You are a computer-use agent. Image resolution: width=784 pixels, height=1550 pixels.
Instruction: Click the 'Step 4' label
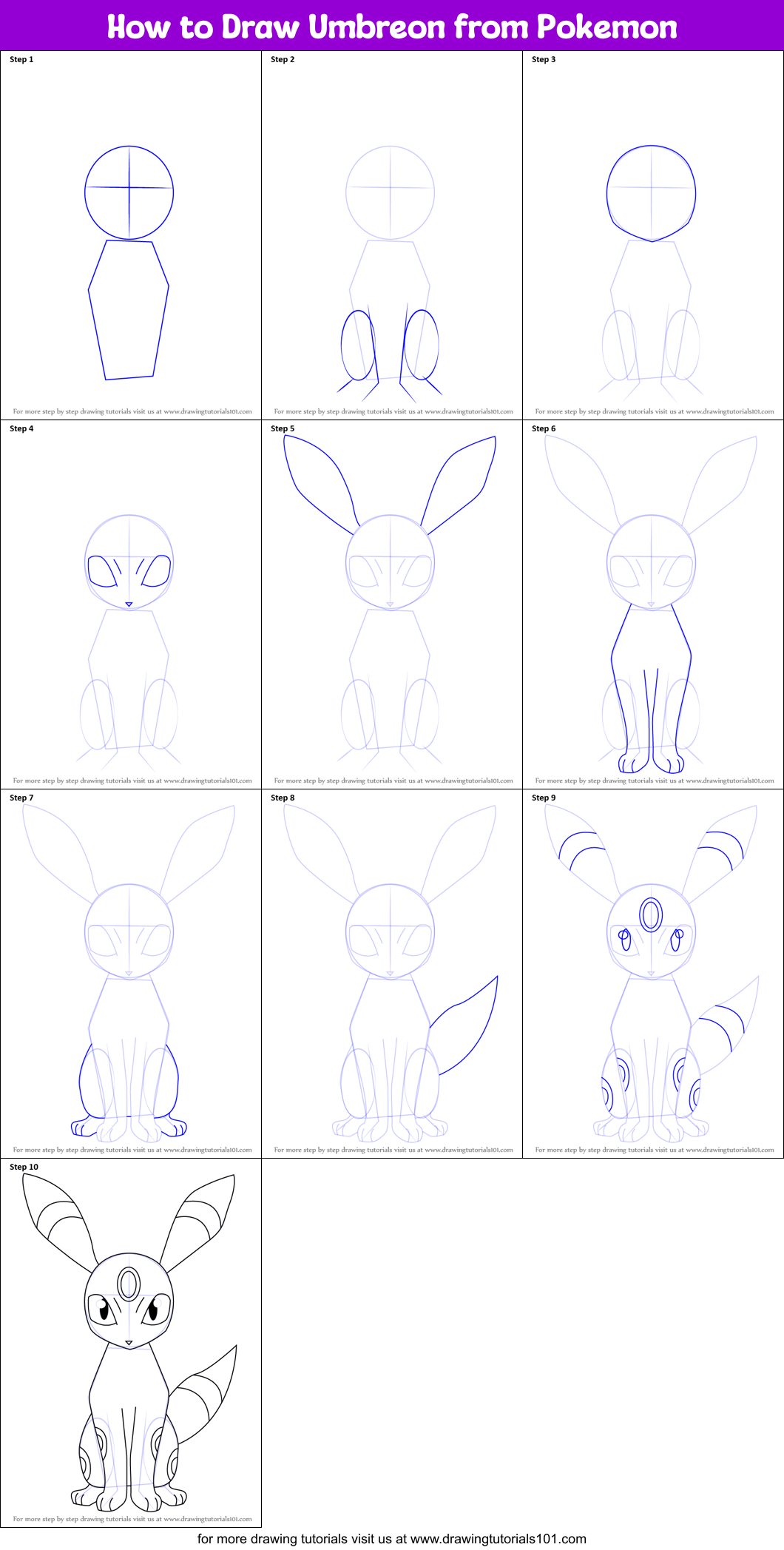pos(21,428)
